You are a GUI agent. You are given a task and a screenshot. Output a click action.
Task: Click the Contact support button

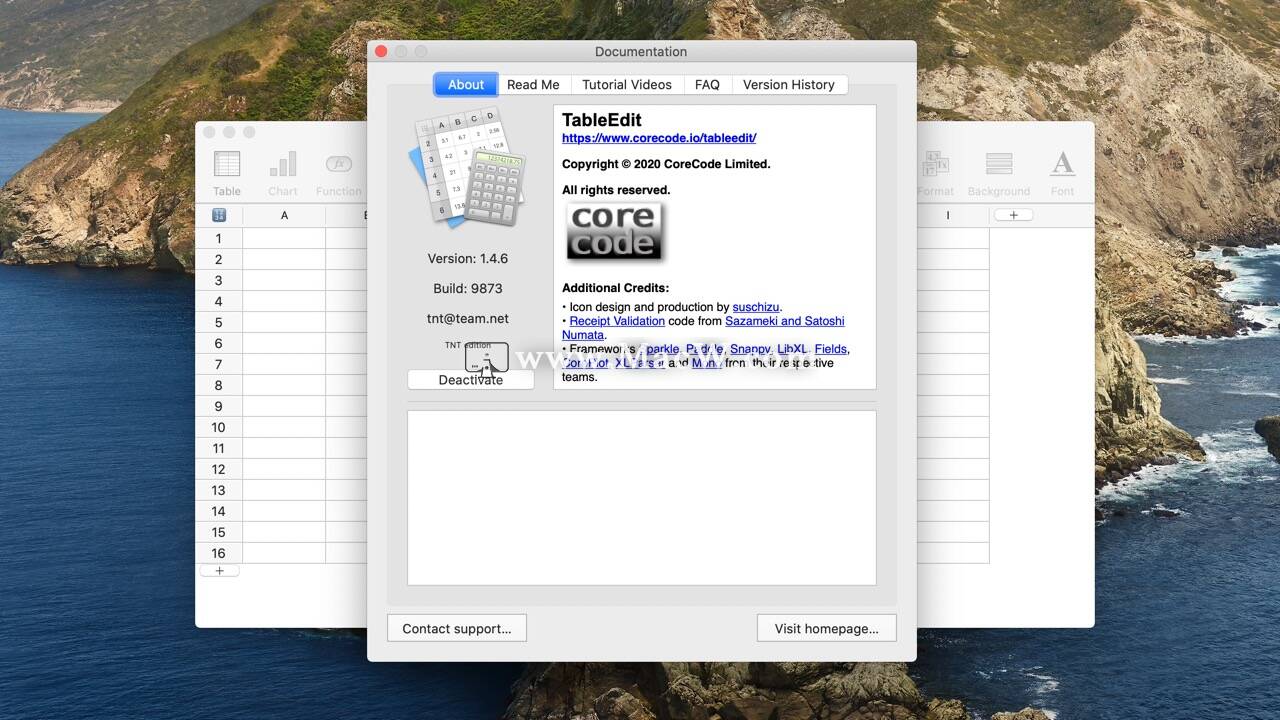point(457,628)
